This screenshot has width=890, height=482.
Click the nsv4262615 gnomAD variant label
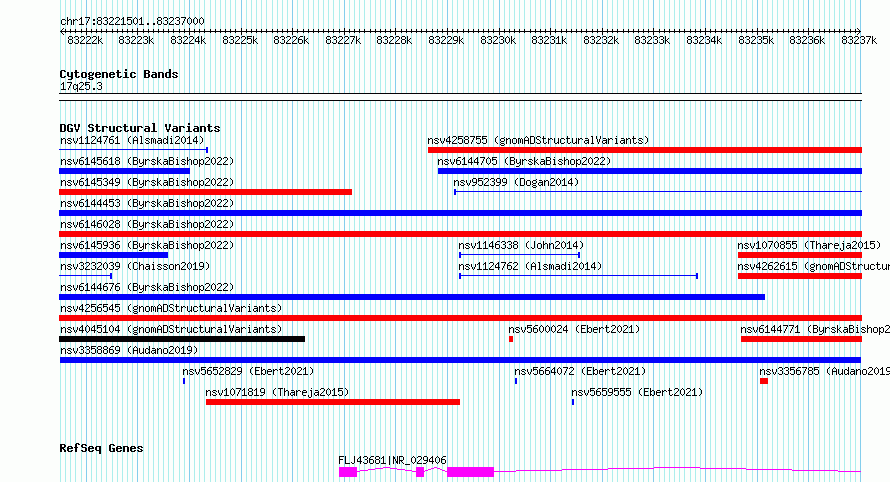[x=813, y=266]
